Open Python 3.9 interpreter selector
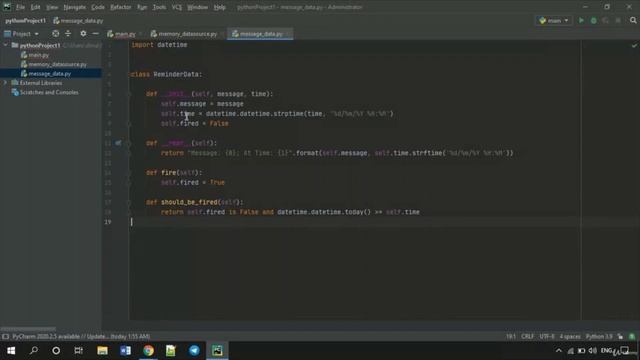This screenshot has height=360, width=640. [x=599, y=337]
